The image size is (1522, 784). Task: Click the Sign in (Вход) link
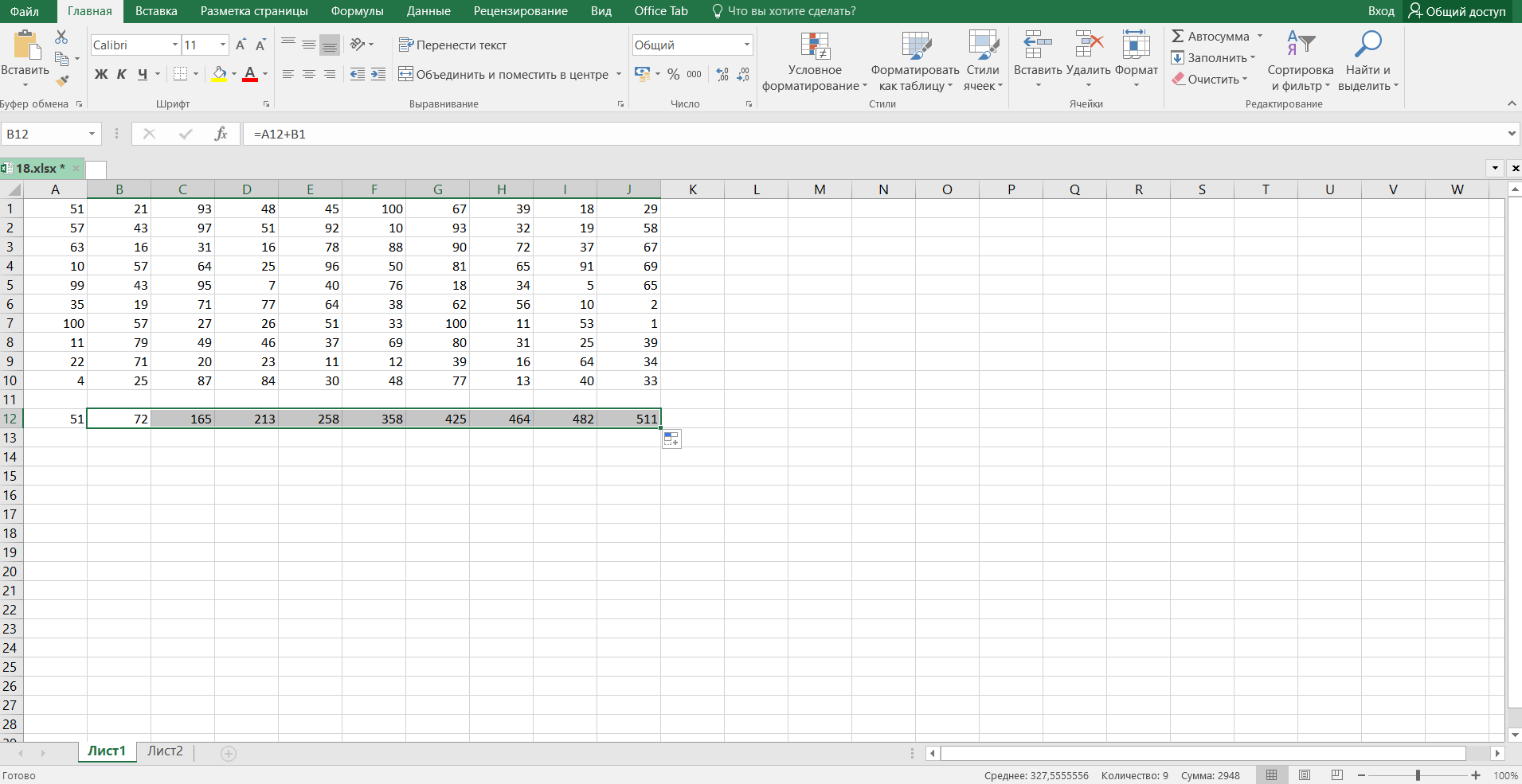[x=1381, y=11]
